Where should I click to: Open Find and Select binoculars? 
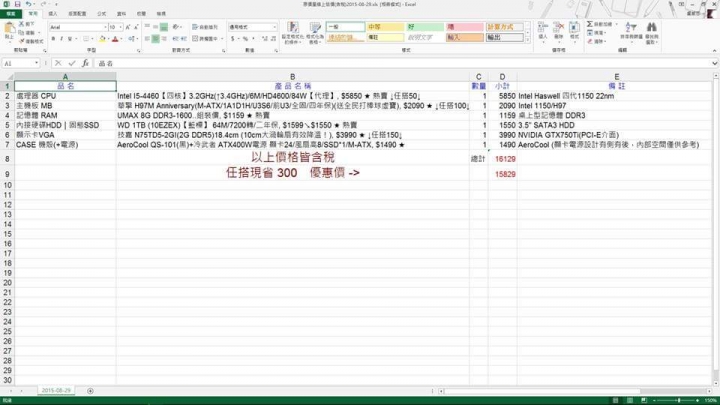click(x=652, y=32)
